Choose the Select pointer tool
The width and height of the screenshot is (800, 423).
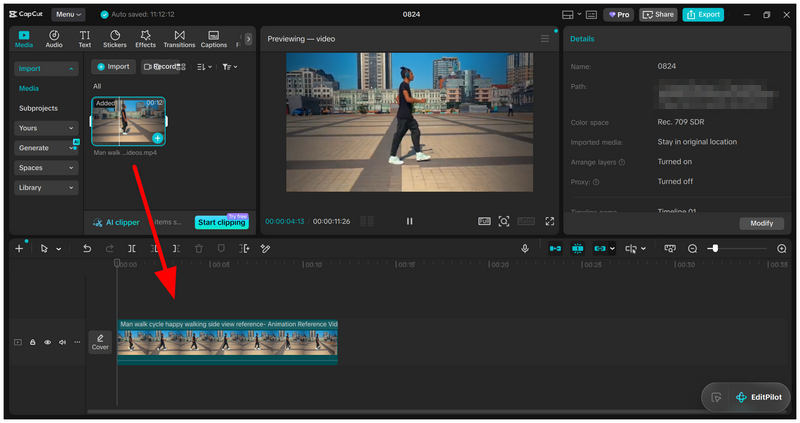44,248
